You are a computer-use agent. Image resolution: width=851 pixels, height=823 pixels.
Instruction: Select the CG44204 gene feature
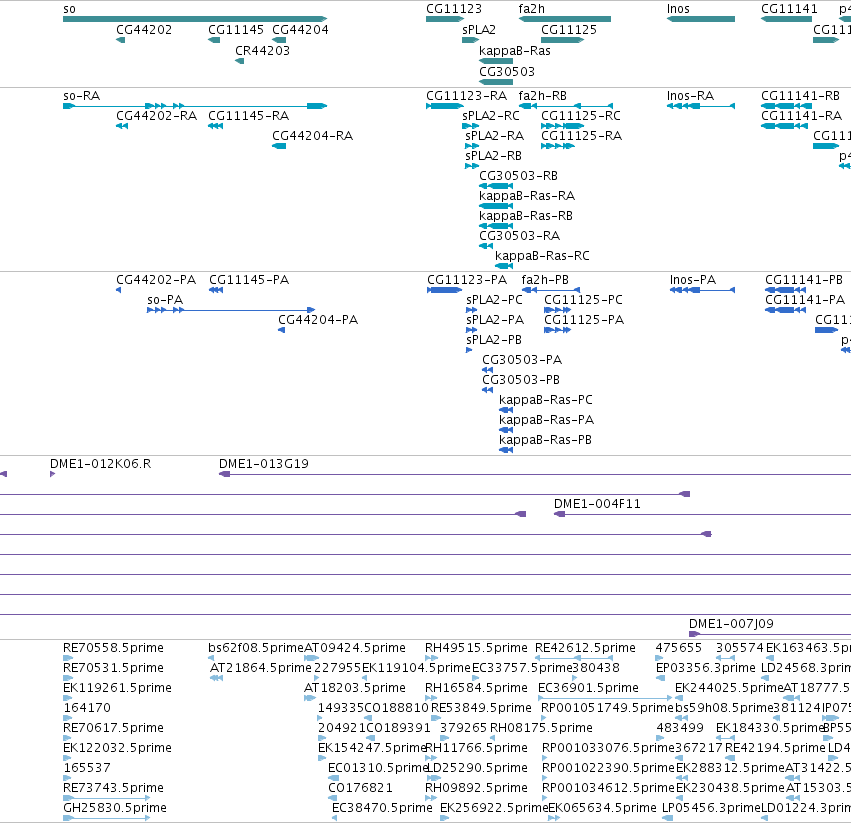pos(279,40)
